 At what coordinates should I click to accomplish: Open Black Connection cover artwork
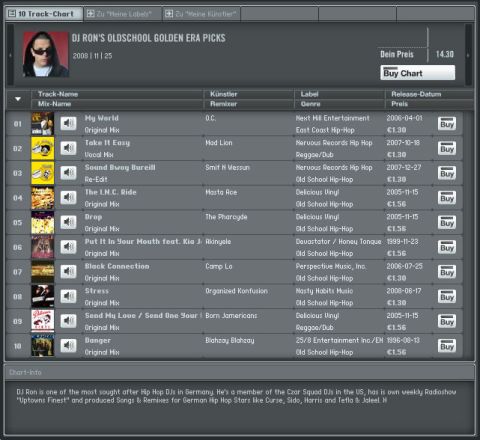click(42, 272)
